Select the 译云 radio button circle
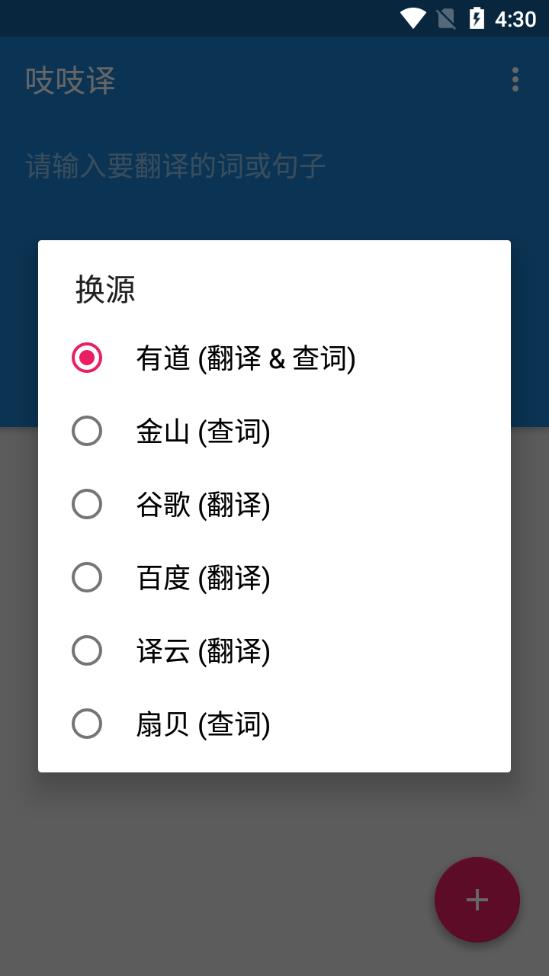 point(87,650)
